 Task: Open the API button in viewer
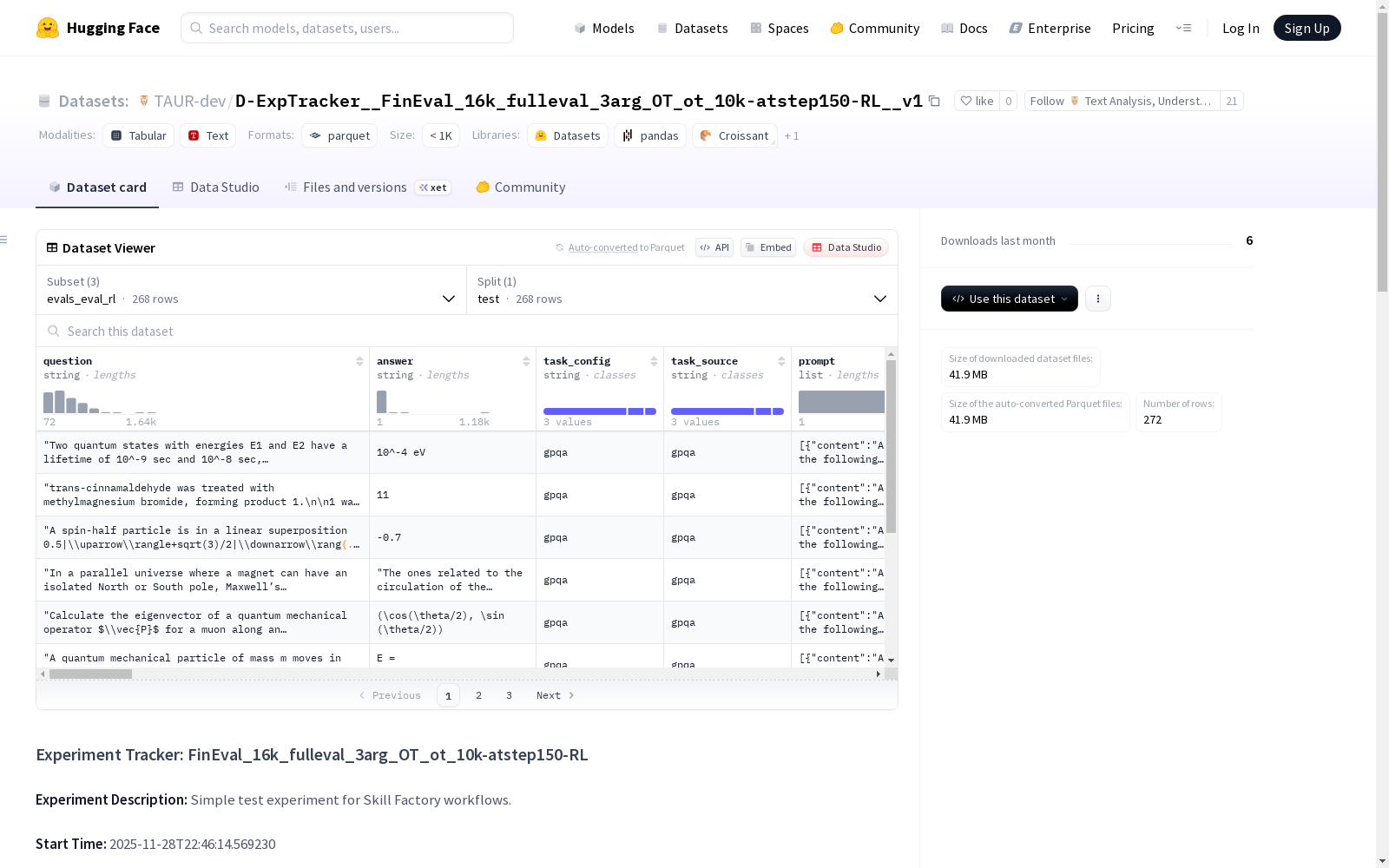pyautogui.click(x=714, y=247)
